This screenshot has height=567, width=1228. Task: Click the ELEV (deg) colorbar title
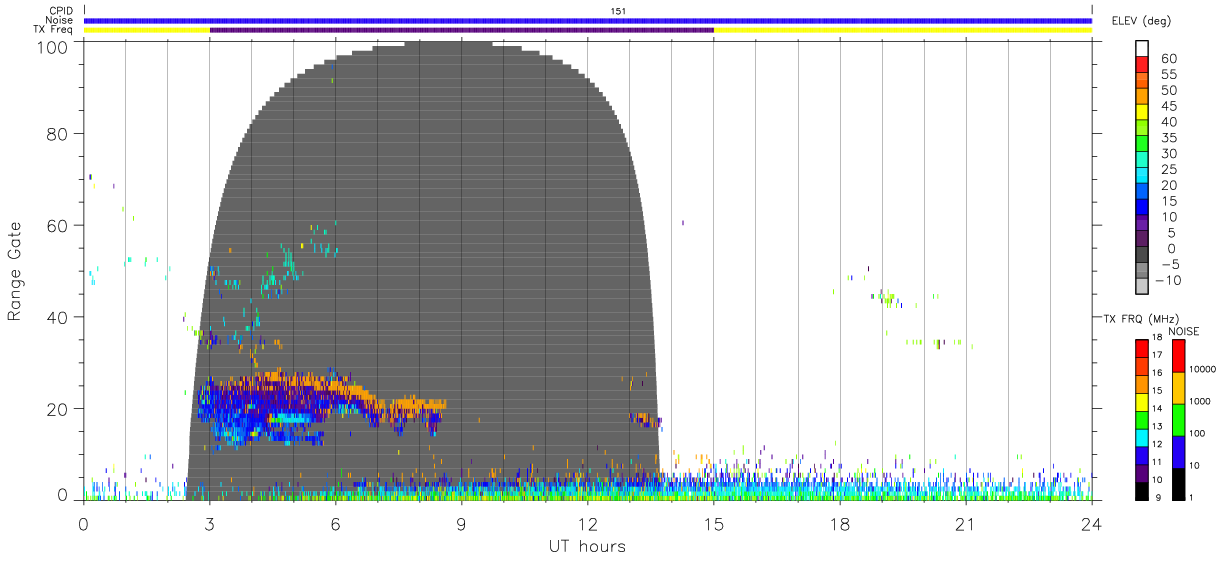(1141, 21)
